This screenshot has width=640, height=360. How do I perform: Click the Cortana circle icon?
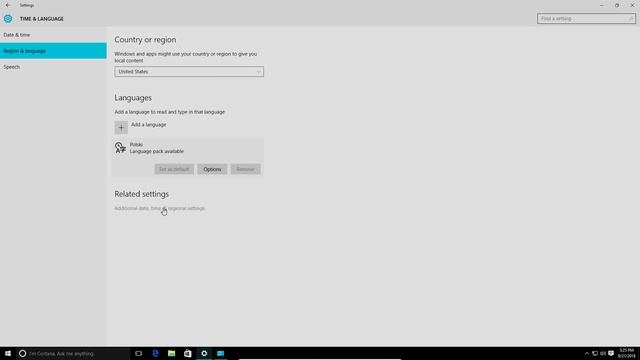22,353
